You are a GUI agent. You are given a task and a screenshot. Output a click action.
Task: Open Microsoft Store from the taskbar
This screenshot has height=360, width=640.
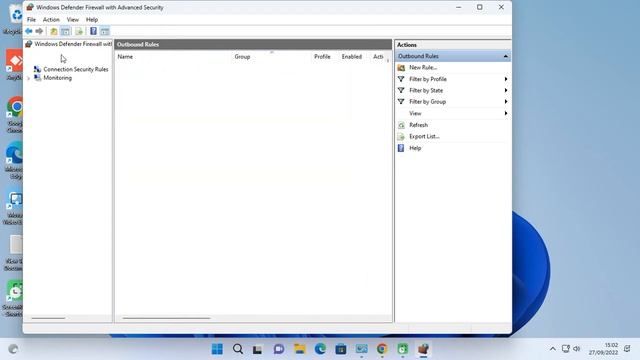pos(341,349)
